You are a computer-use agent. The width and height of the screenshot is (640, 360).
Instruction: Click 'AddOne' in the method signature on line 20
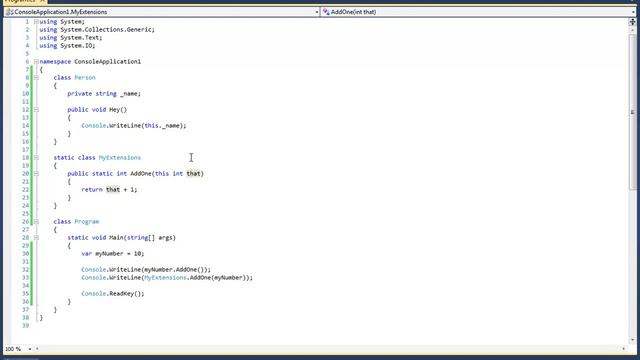[140, 173]
